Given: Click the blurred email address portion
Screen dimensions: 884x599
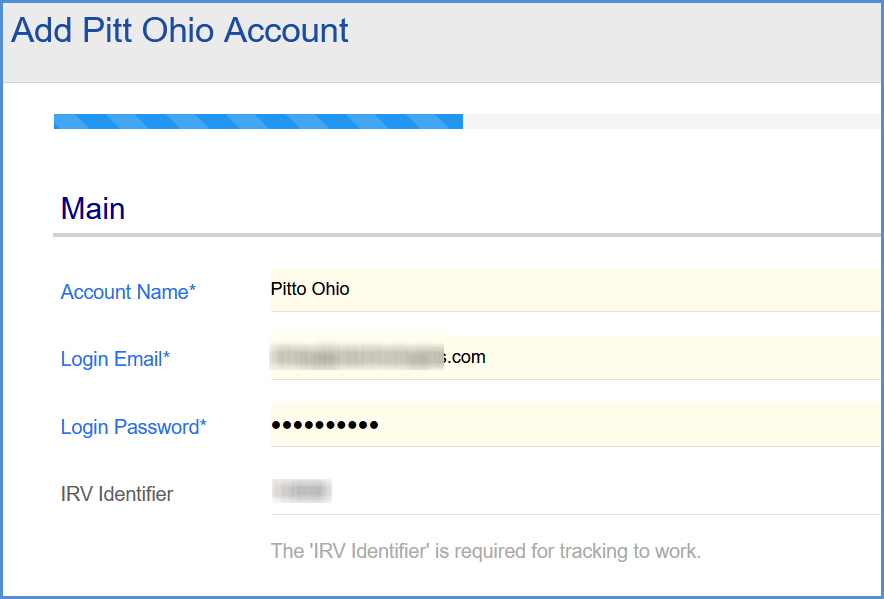Looking at the screenshot, I should pyautogui.click(x=357, y=356).
